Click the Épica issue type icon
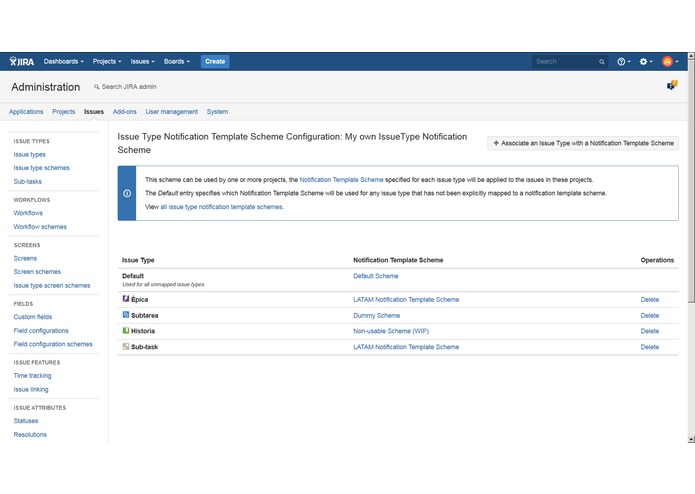Viewport: 695px width, 494px height. tap(126, 299)
